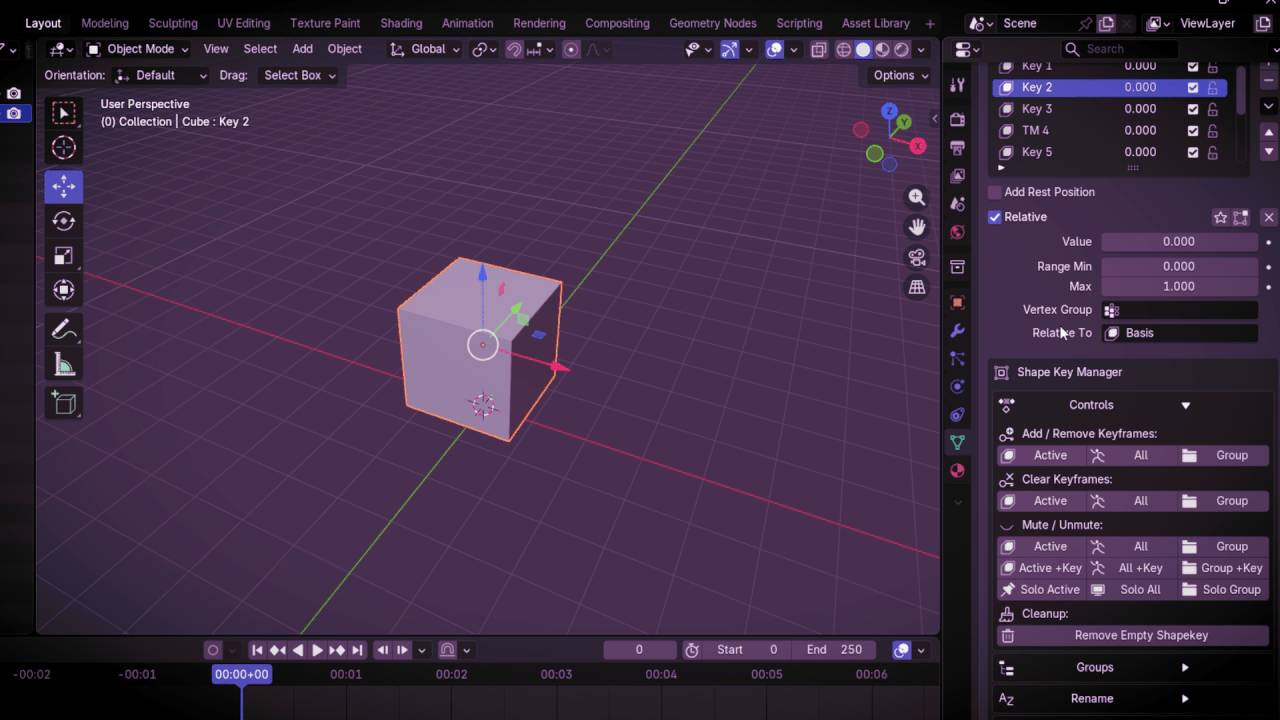Select the Move tool in toolbar
The height and width of the screenshot is (720, 1280).
[x=63, y=186]
